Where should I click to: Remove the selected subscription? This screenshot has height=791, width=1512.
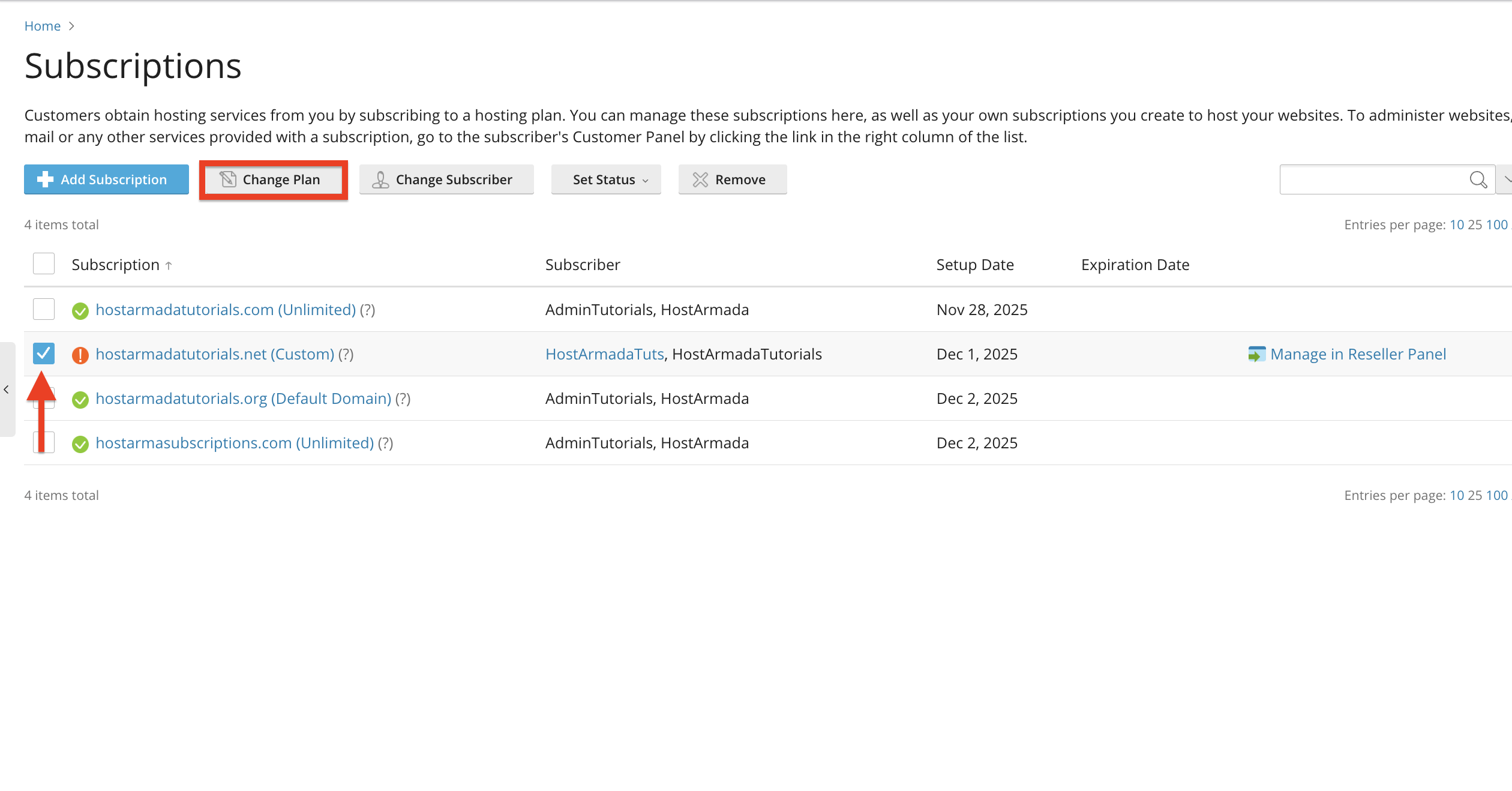733,179
